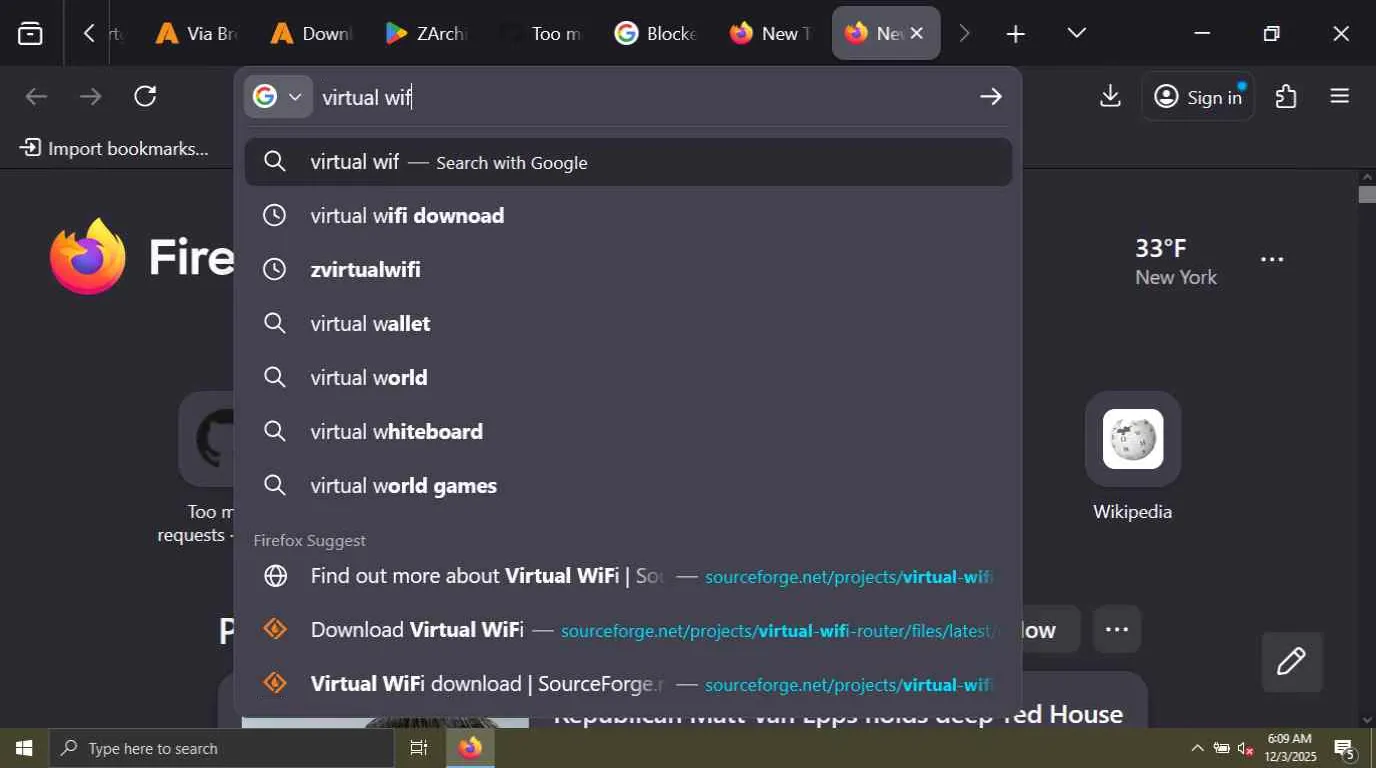Go back one page

(x=36, y=96)
